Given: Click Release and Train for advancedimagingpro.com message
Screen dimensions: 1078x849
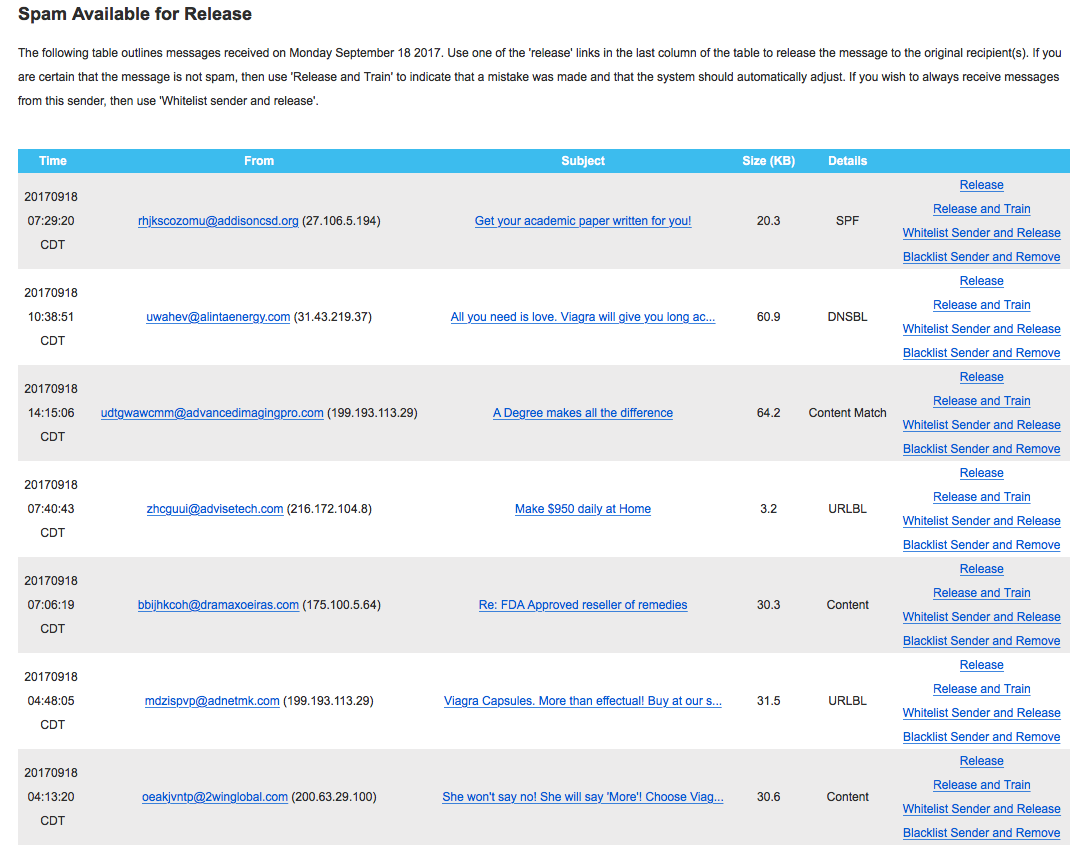Looking at the screenshot, I should coord(981,401).
